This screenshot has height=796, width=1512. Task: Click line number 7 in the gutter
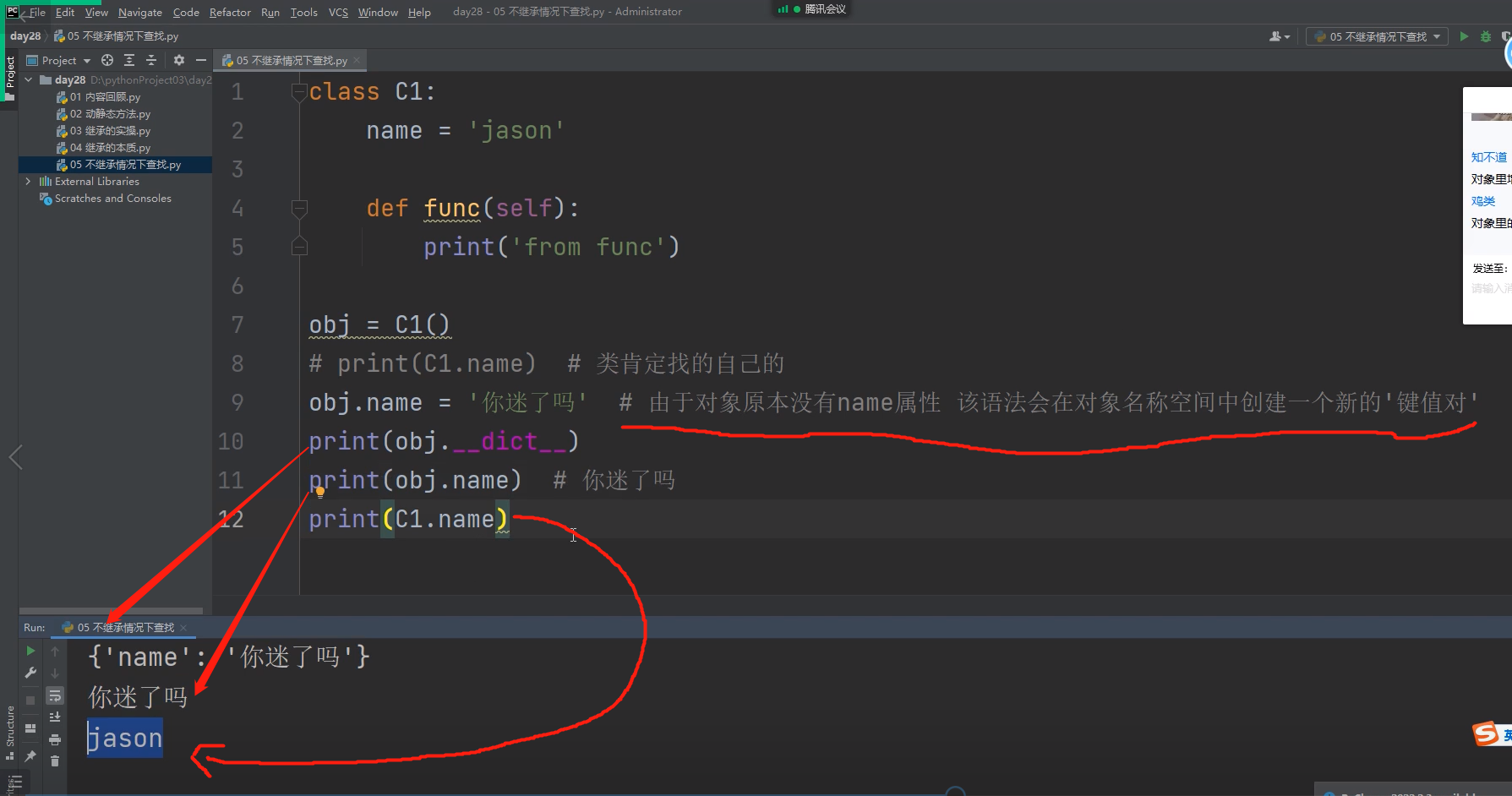pos(237,324)
